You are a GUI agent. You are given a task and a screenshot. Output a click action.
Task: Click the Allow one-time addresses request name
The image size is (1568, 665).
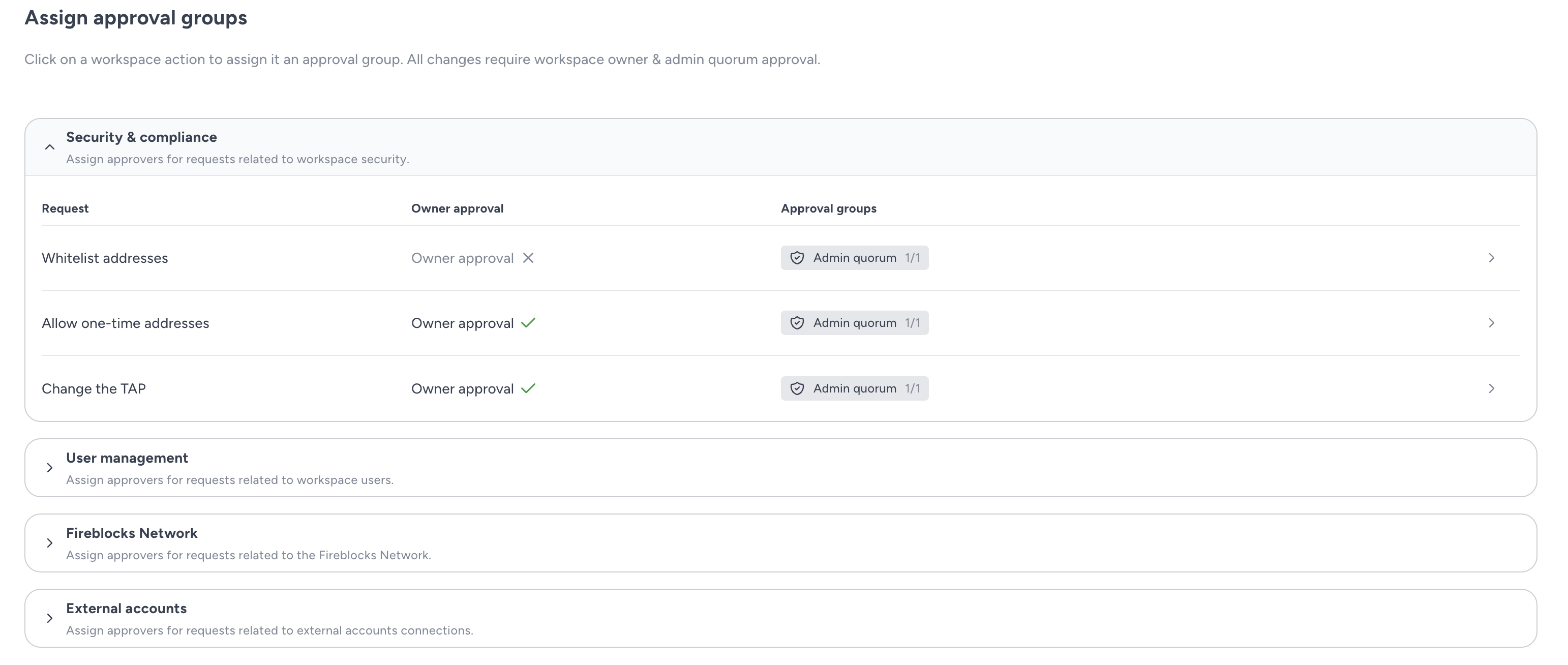tap(126, 324)
